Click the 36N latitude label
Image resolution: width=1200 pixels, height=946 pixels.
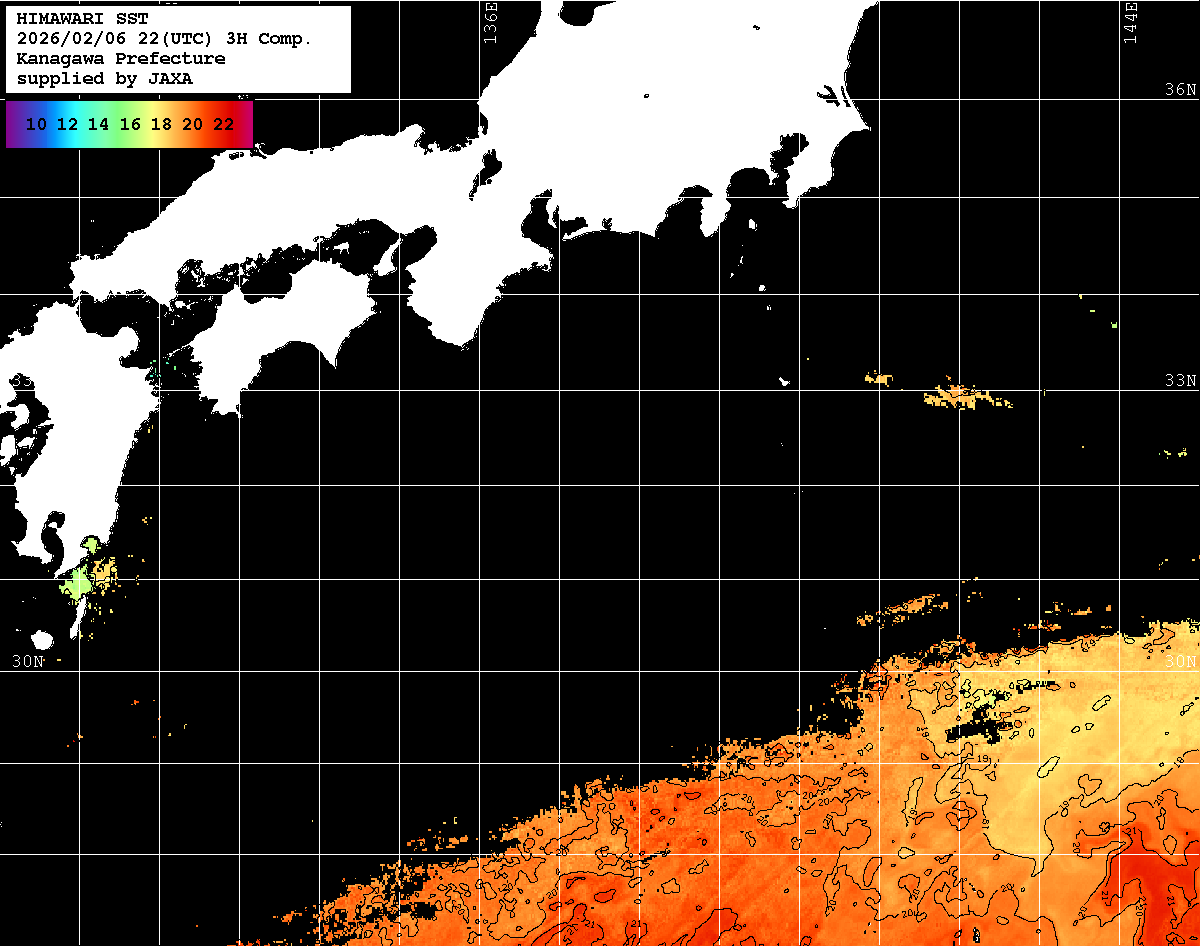[x=1180, y=90]
